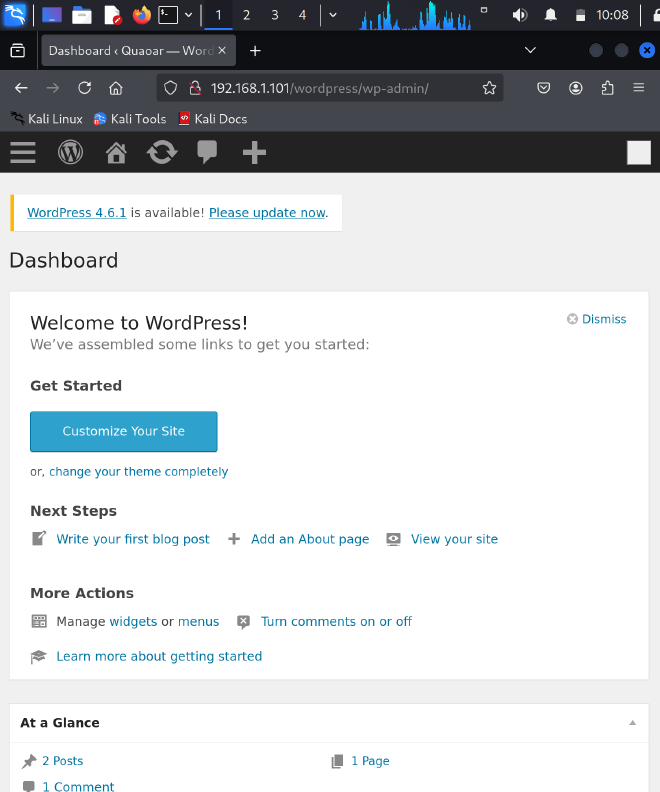Click Add an About page link
660x792 pixels.
click(x=310, y=539)
